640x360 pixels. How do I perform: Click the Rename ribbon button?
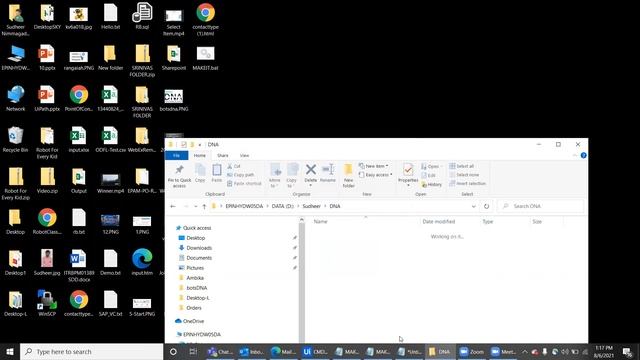[328, 173]
